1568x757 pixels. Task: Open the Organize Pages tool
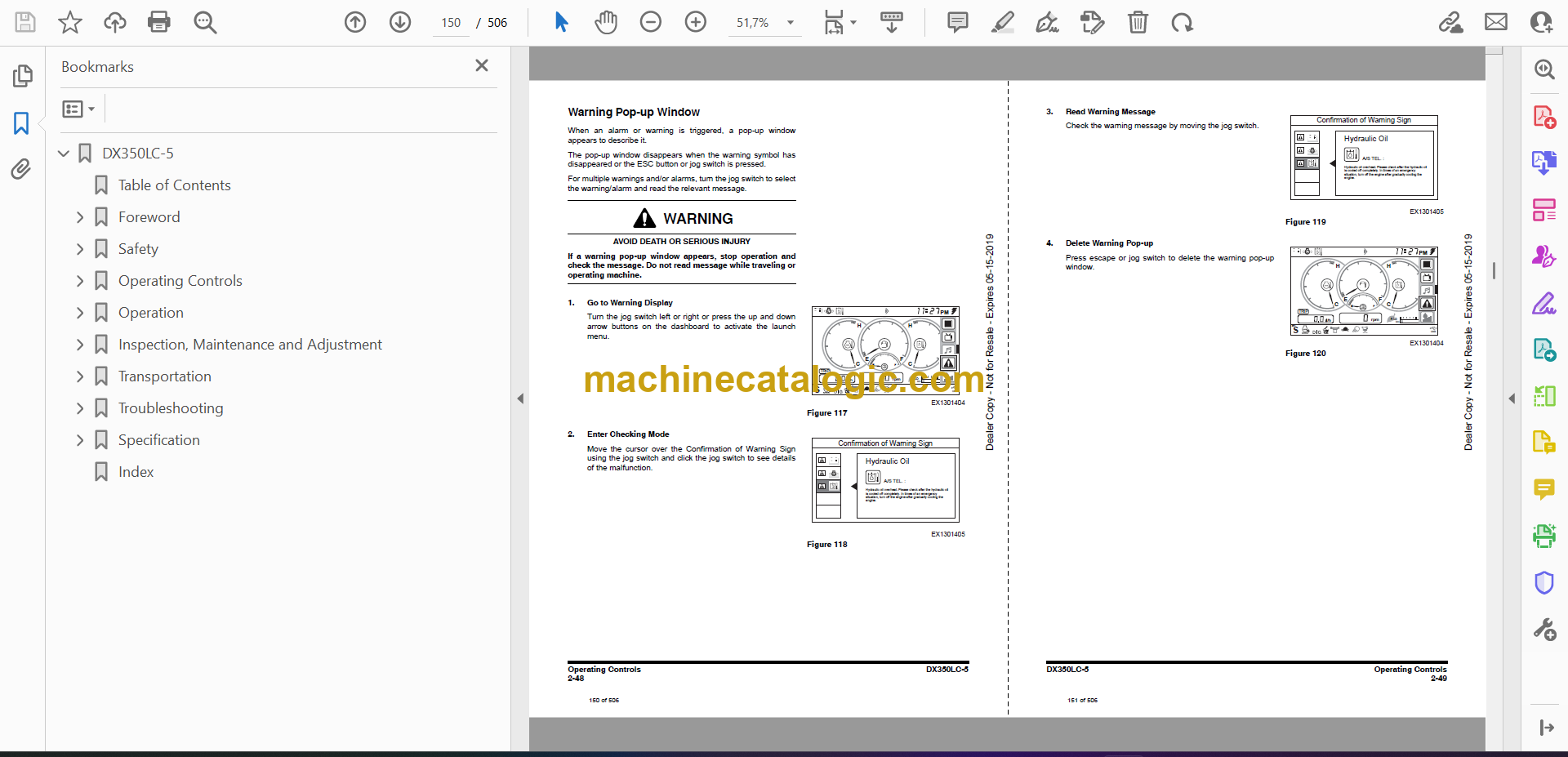(x=1543, y=210)
